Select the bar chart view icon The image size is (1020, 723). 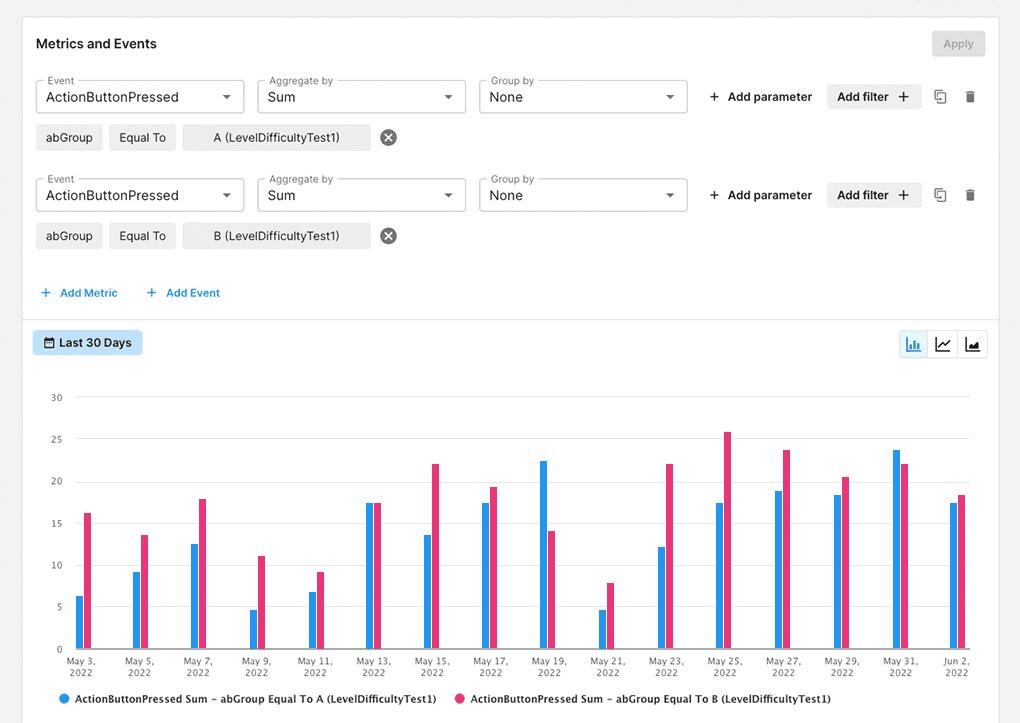[x=913, y=343]
